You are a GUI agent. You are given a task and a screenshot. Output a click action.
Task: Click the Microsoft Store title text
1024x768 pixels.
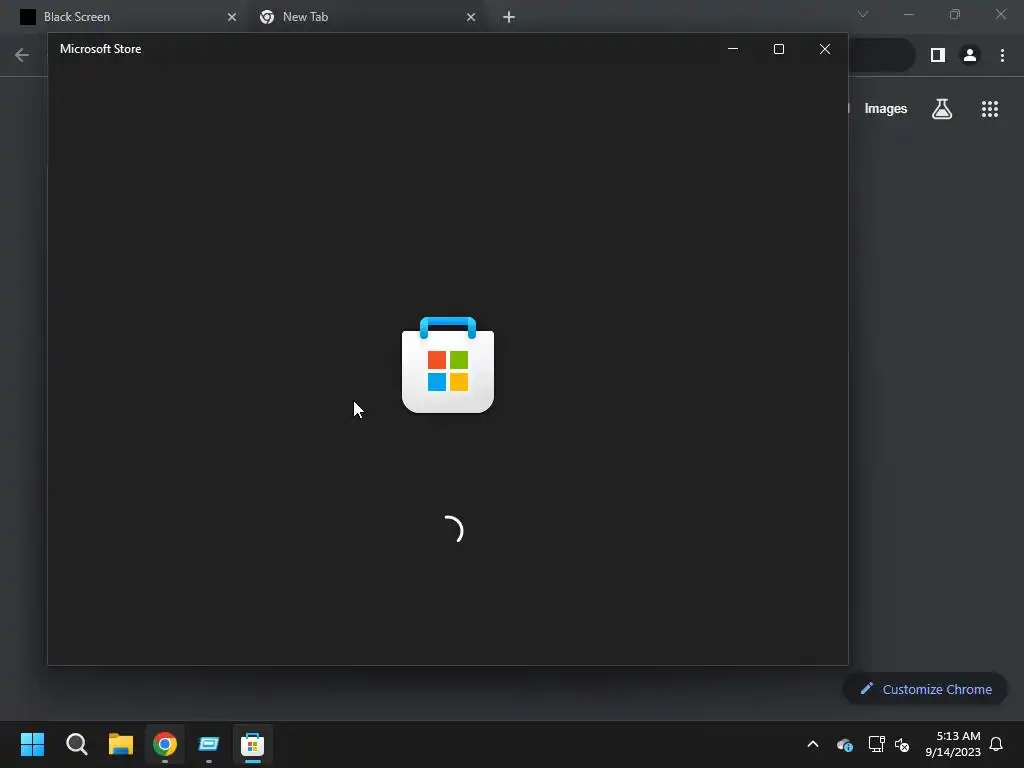(101, 49)
